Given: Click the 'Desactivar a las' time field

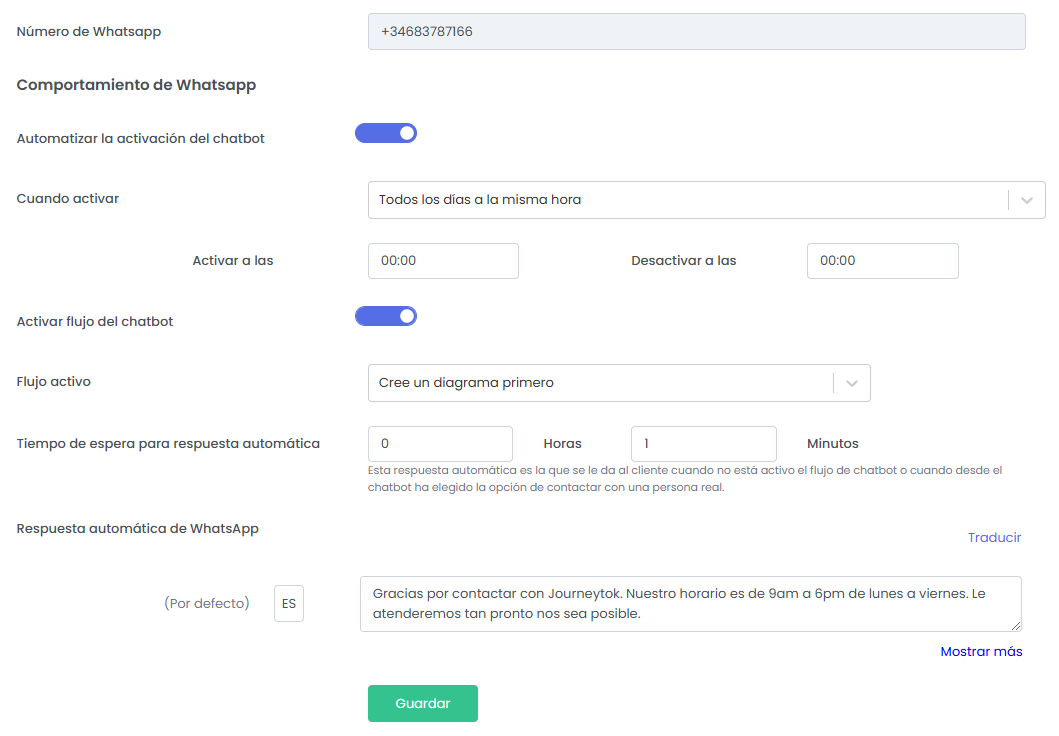Looking at the screenshot, I should click(x=882, y=261).
